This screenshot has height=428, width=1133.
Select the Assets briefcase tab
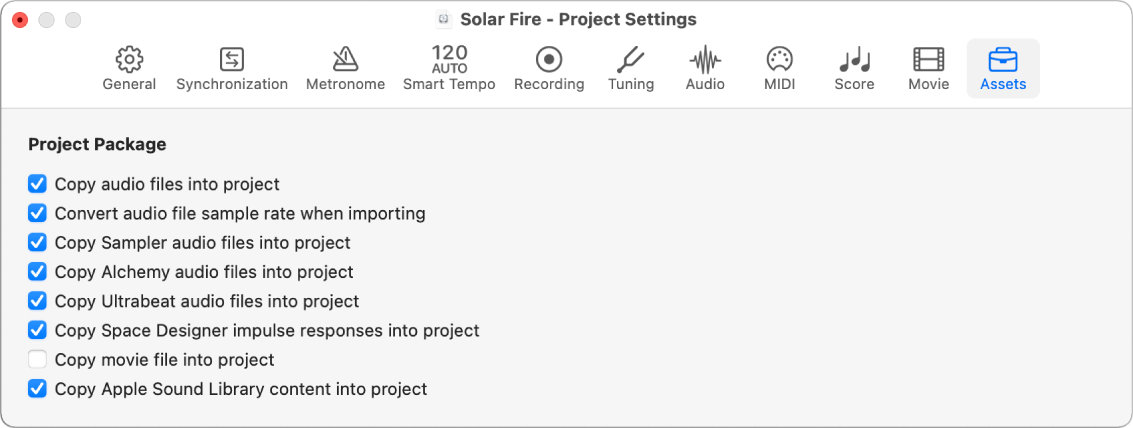coord(1003,60)
